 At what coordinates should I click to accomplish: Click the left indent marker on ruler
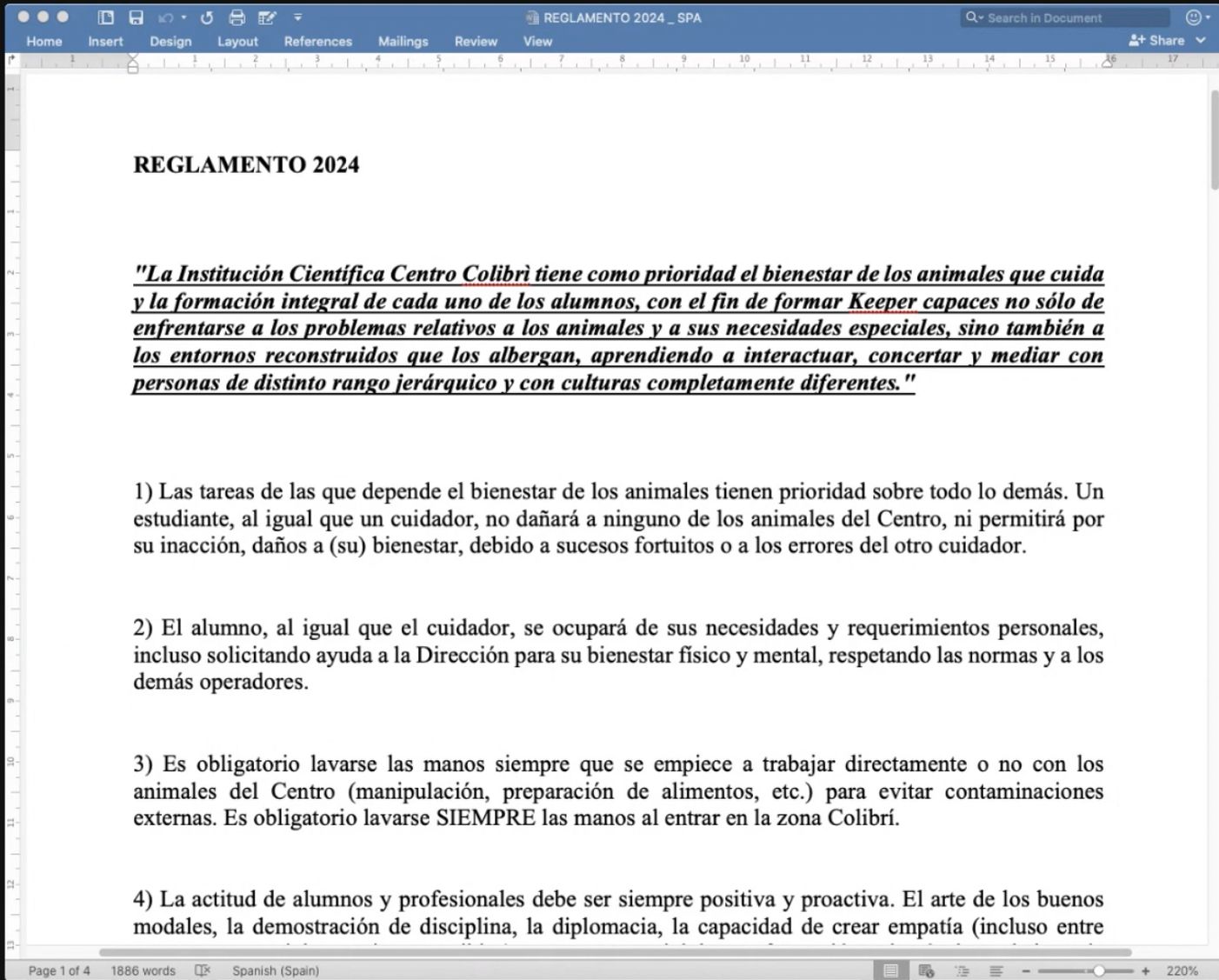click(x=133, y=63)
